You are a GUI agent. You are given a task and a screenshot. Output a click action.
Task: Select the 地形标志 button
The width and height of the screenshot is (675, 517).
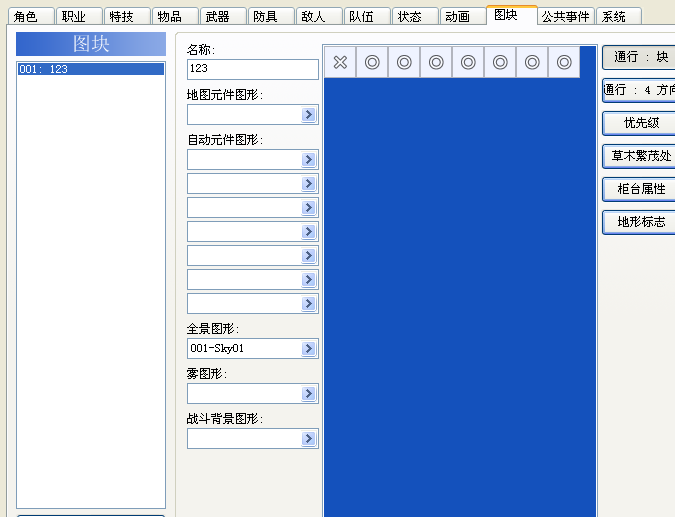coord(639,222)
